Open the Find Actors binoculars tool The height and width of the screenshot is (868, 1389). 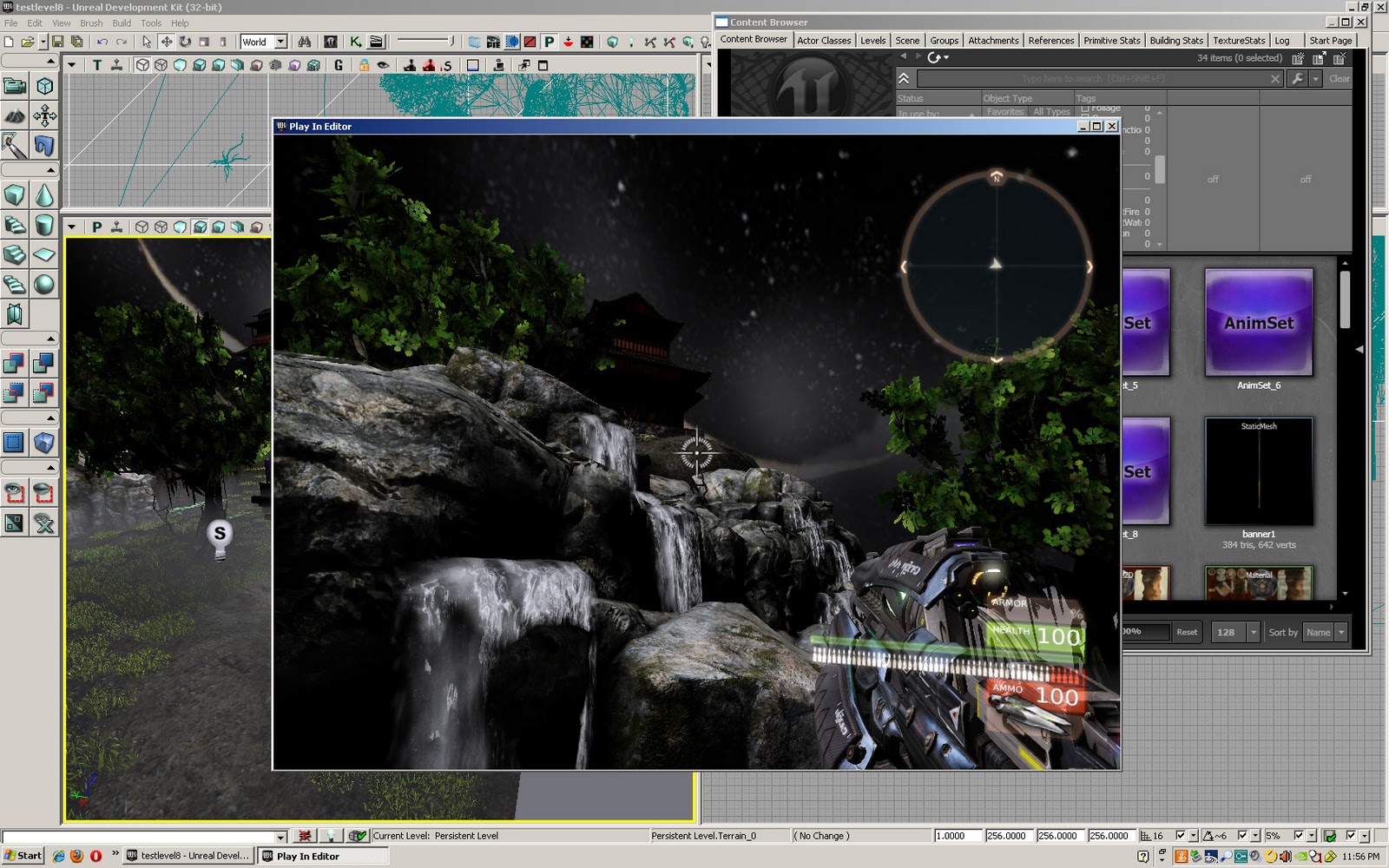[x=304, y=42]
